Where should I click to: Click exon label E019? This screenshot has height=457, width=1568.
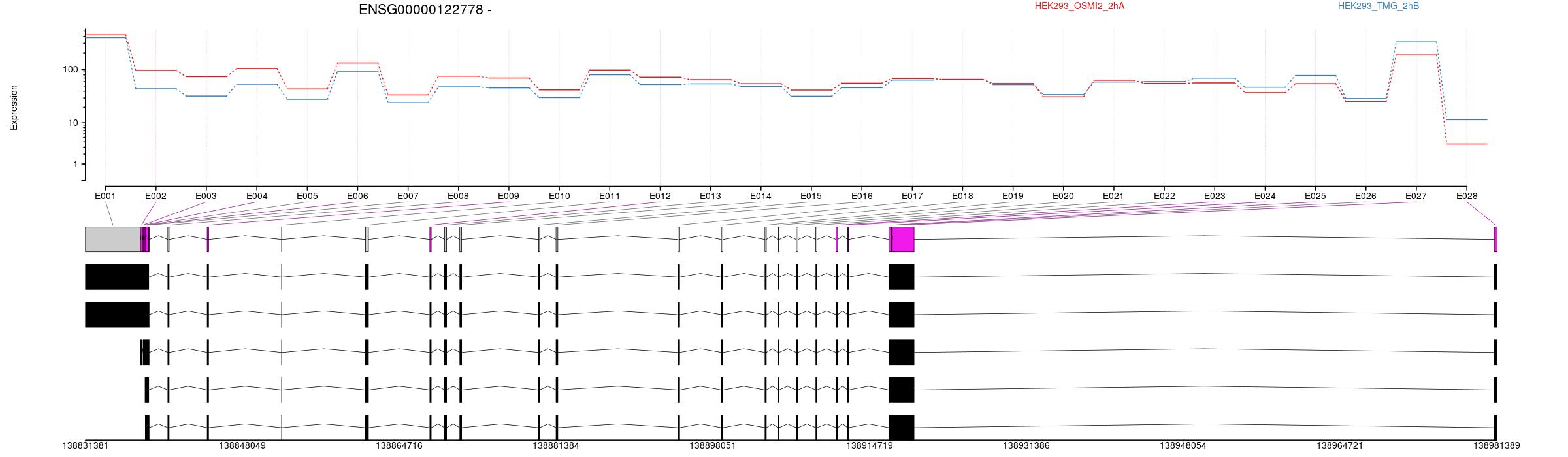click(x=1013, y=196)
